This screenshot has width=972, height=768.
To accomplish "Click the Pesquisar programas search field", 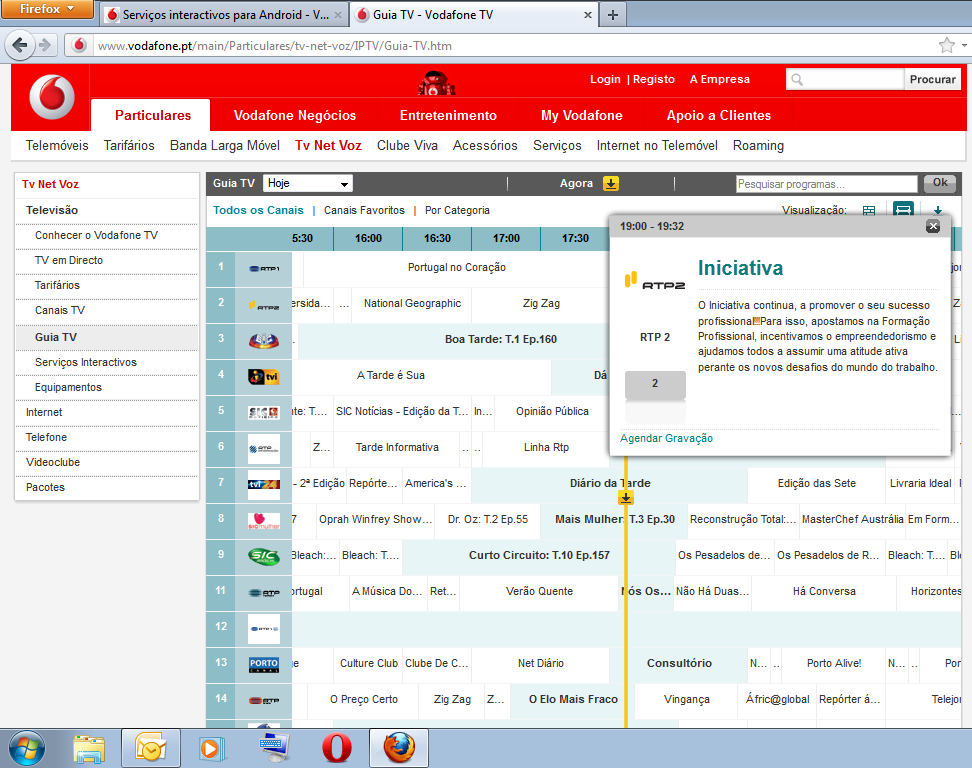I will 826,184.
